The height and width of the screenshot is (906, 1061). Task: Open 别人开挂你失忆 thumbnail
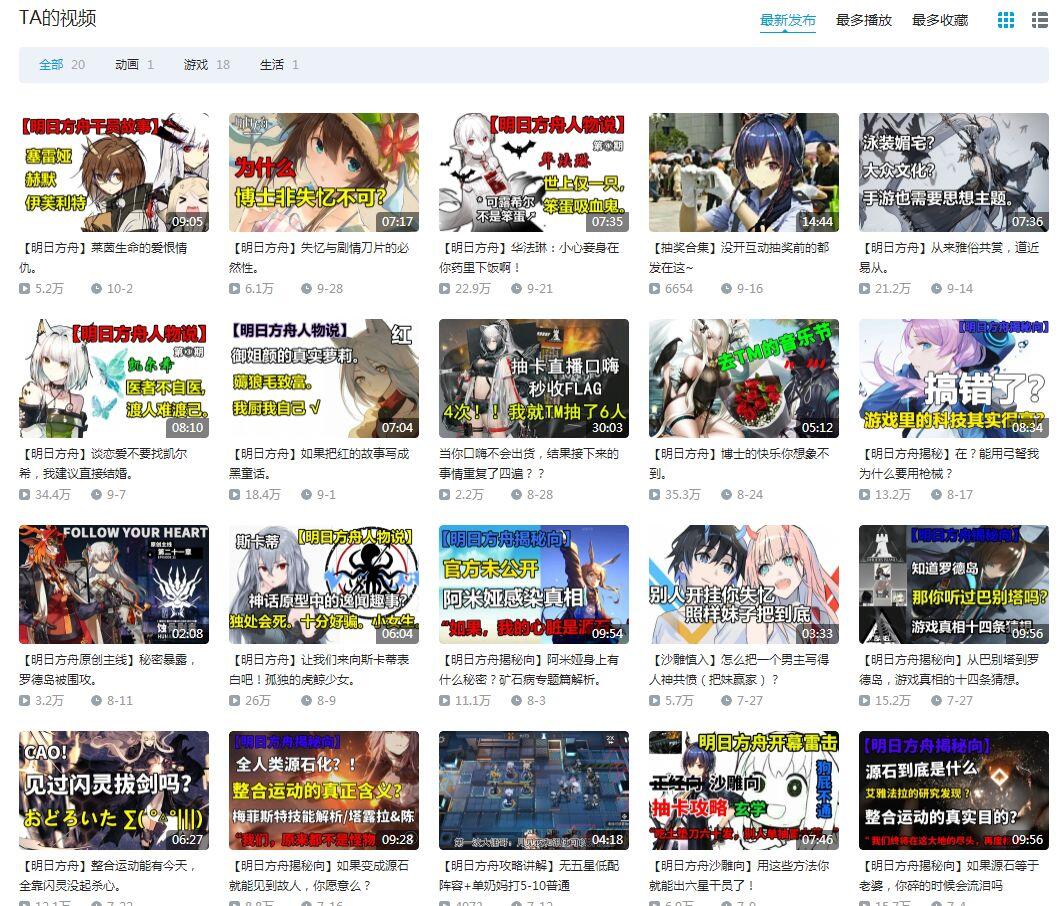pos(744,584)
